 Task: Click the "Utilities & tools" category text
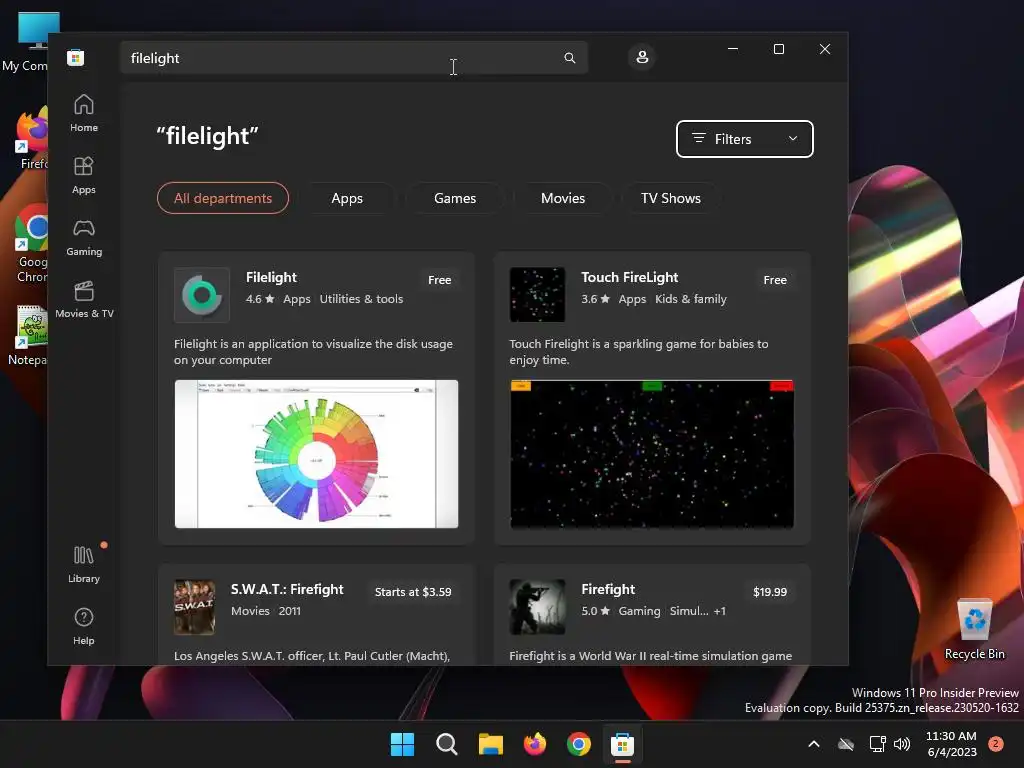361,299
